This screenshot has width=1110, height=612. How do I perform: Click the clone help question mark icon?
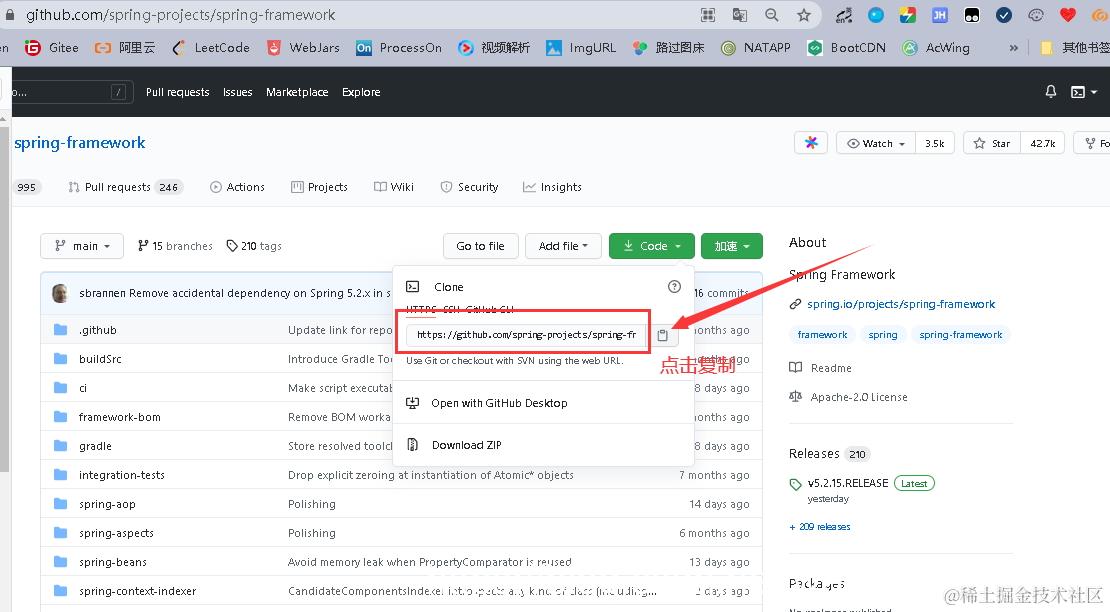click(674, 287)
